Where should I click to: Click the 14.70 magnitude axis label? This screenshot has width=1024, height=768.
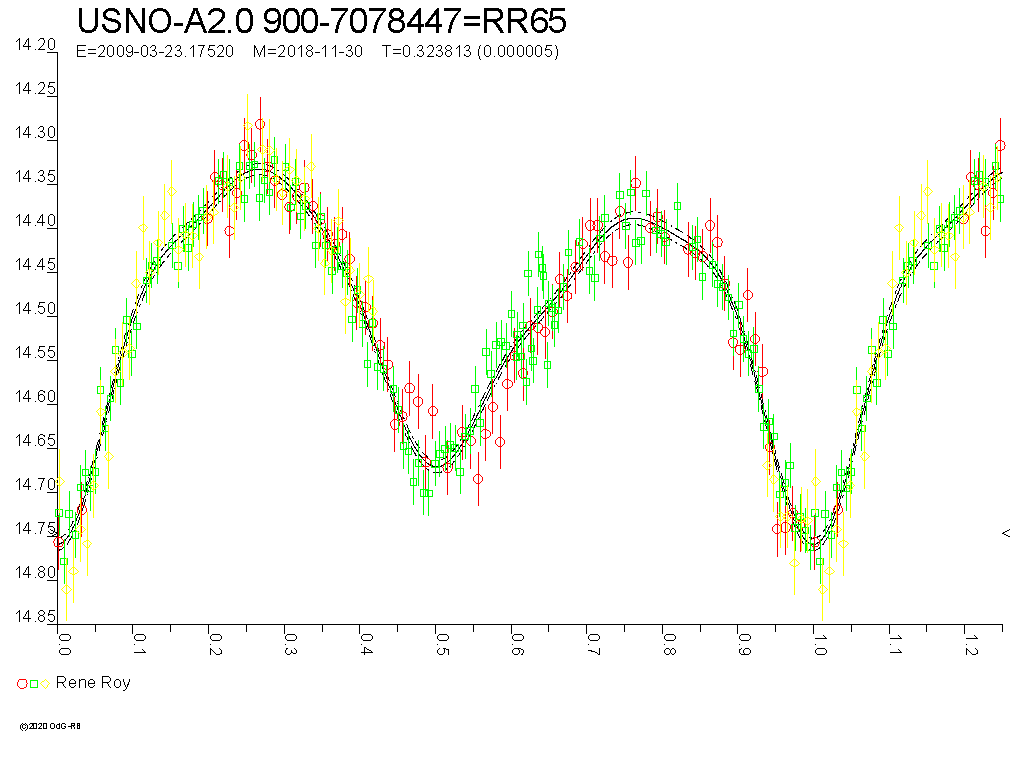point(36,484)
